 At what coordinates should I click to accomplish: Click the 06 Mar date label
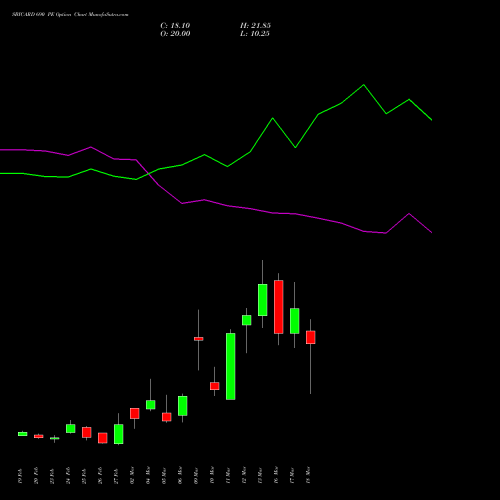pyautogui.click(x=180, y=475)
